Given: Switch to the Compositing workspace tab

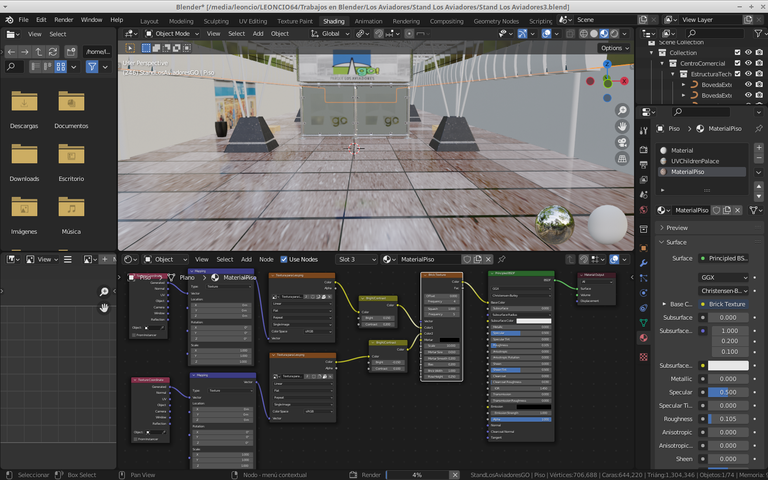Looking at the screenshot, I should pos(446,21).
